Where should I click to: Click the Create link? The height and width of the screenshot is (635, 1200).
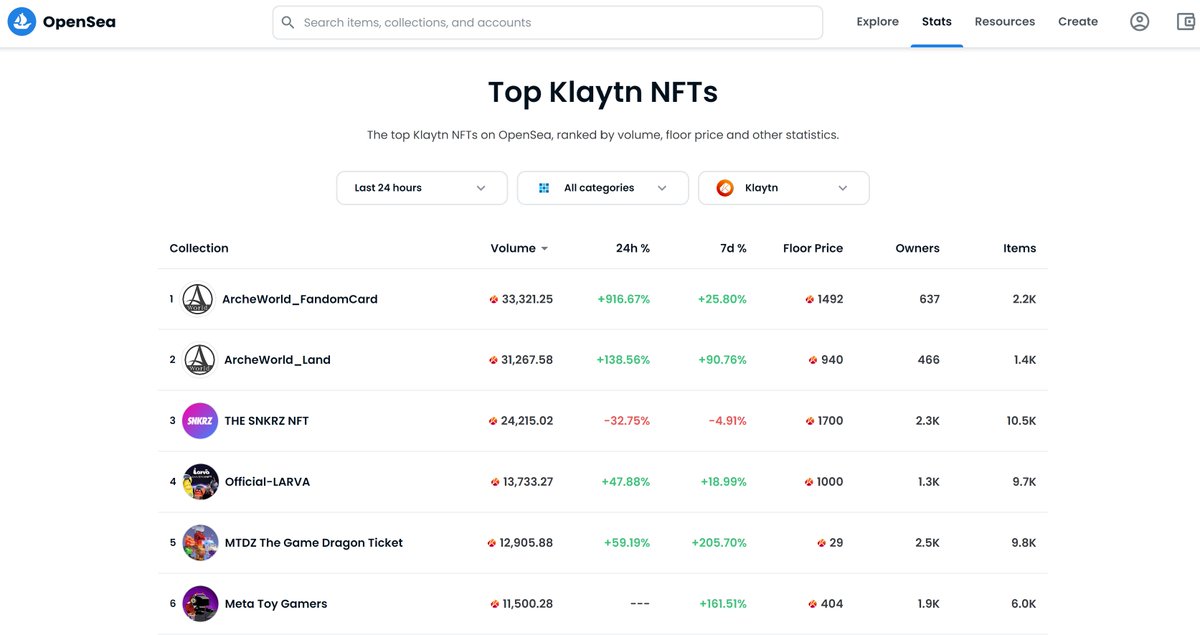pos(1078,21)
